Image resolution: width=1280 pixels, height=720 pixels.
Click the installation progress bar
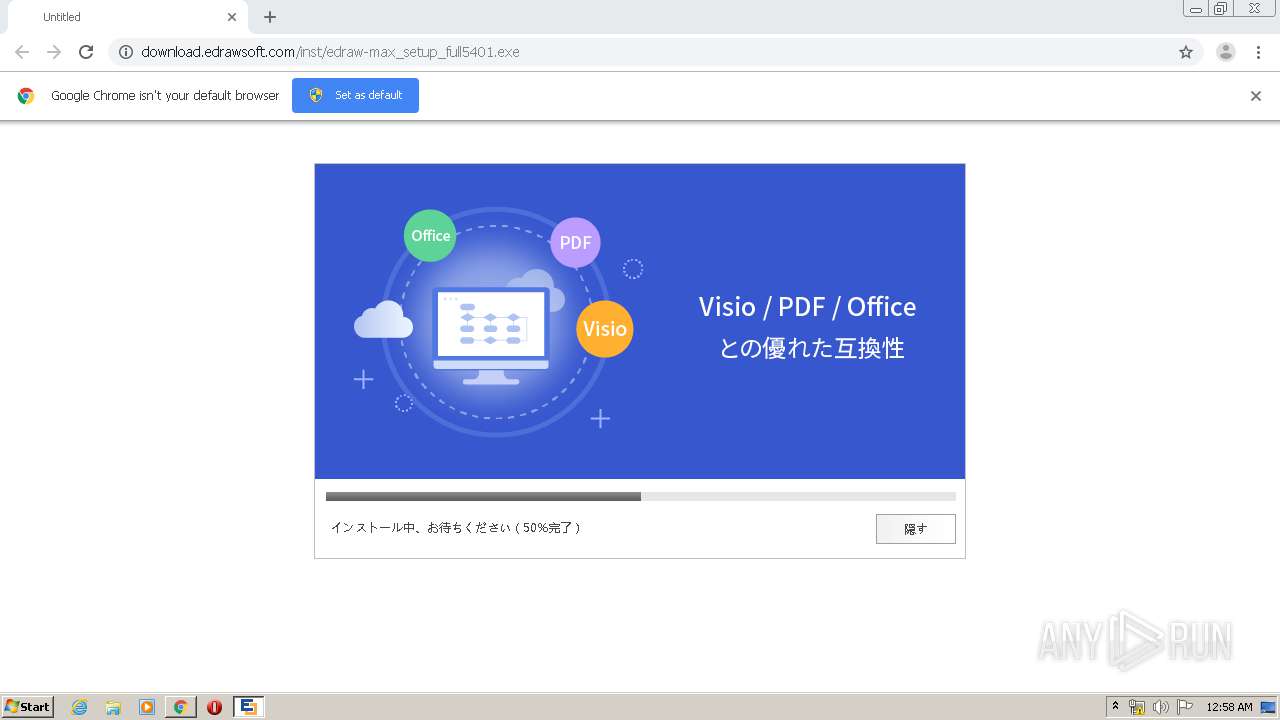641,496
